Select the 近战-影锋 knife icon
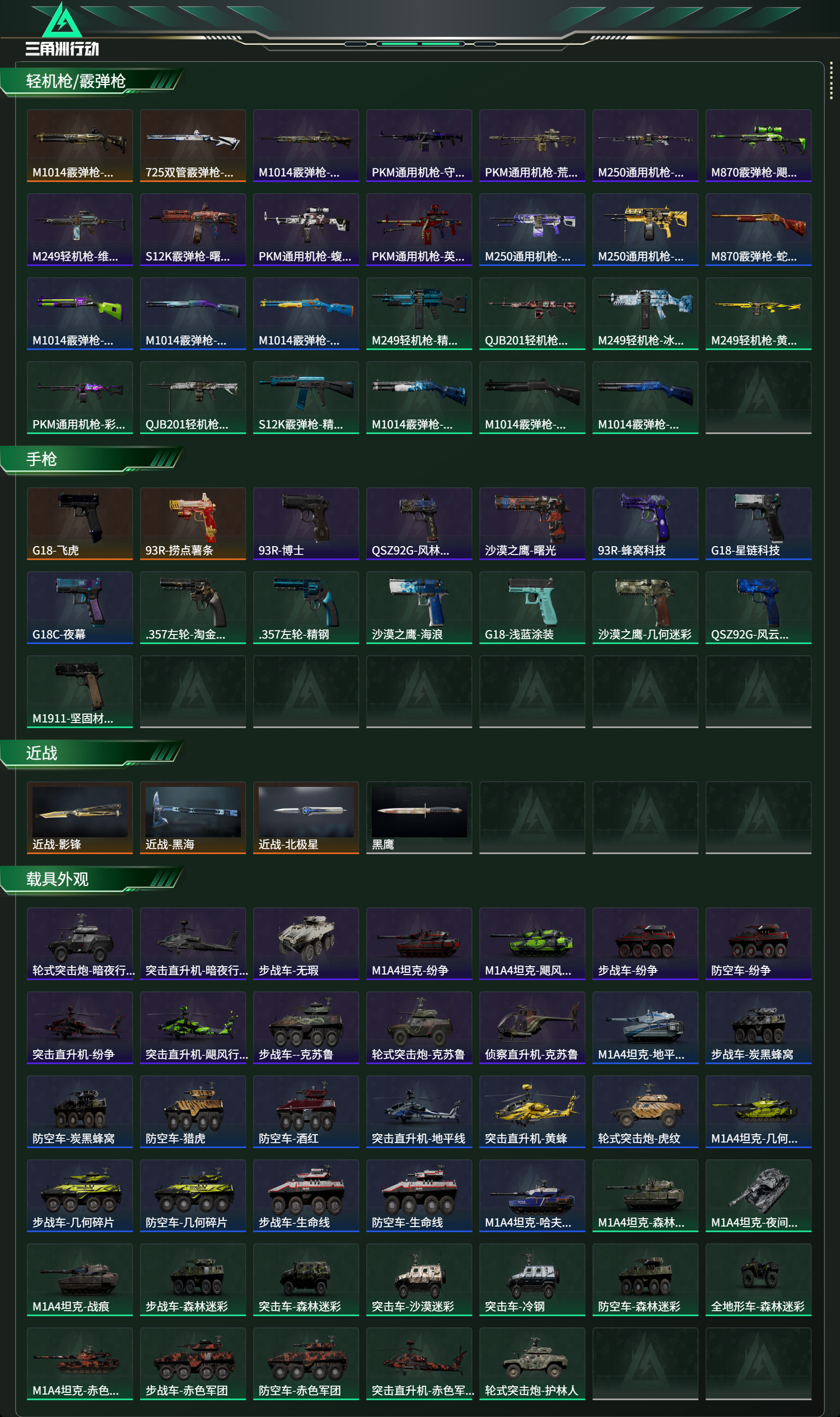Image resolution: width=840 pixels, height=1417 pixels. [x=80, y=817]
